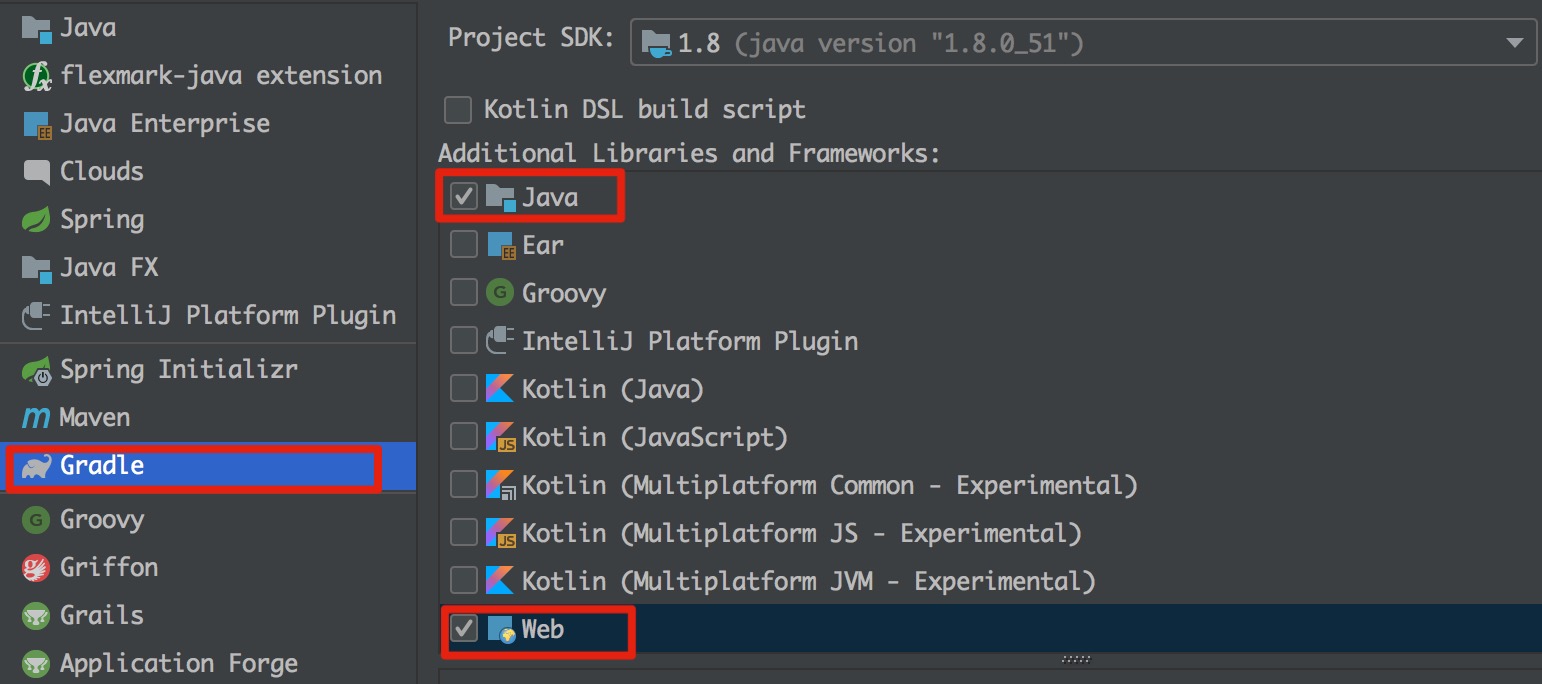Screen dimensions: 1542x684
Task: Enable the Kotlin DSL build script checkbox
Action: click(458, 109)
